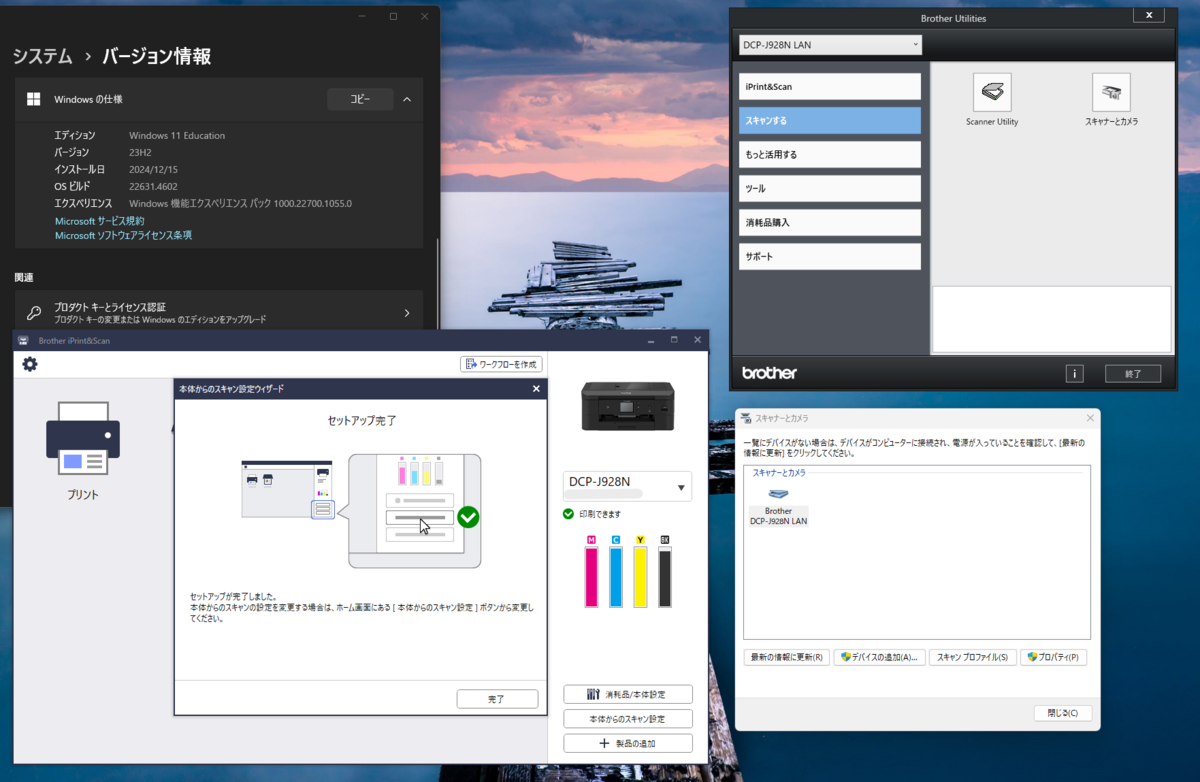Click the info button in Brother Utilities
Image resolution: width=1200 pixels, height=782 pixels.
click(1075, 373)
